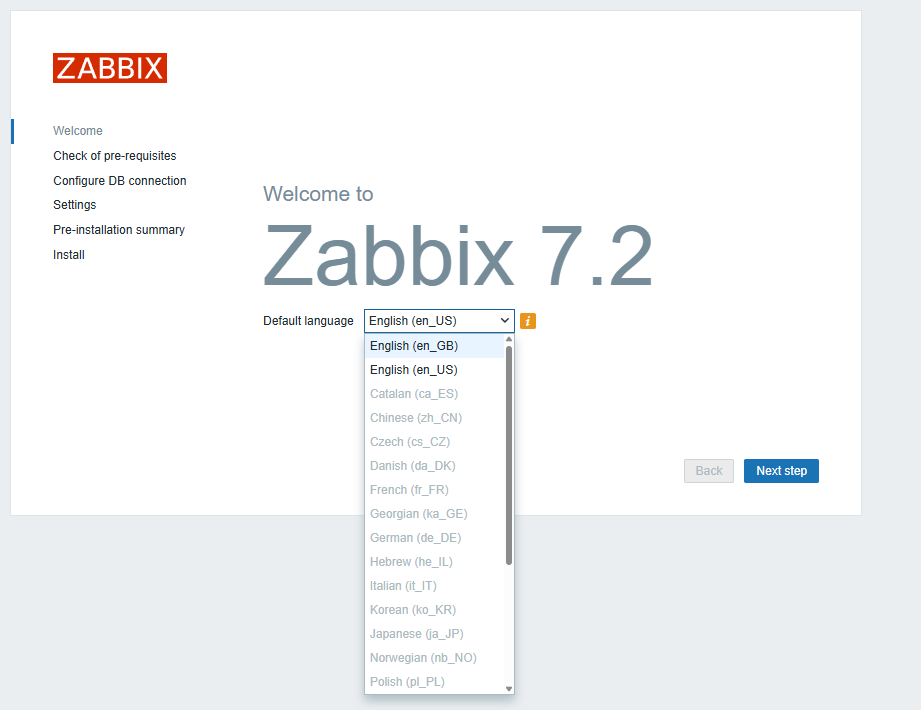Go to the Install setup step
921x710 pixels.
[69, 255]
